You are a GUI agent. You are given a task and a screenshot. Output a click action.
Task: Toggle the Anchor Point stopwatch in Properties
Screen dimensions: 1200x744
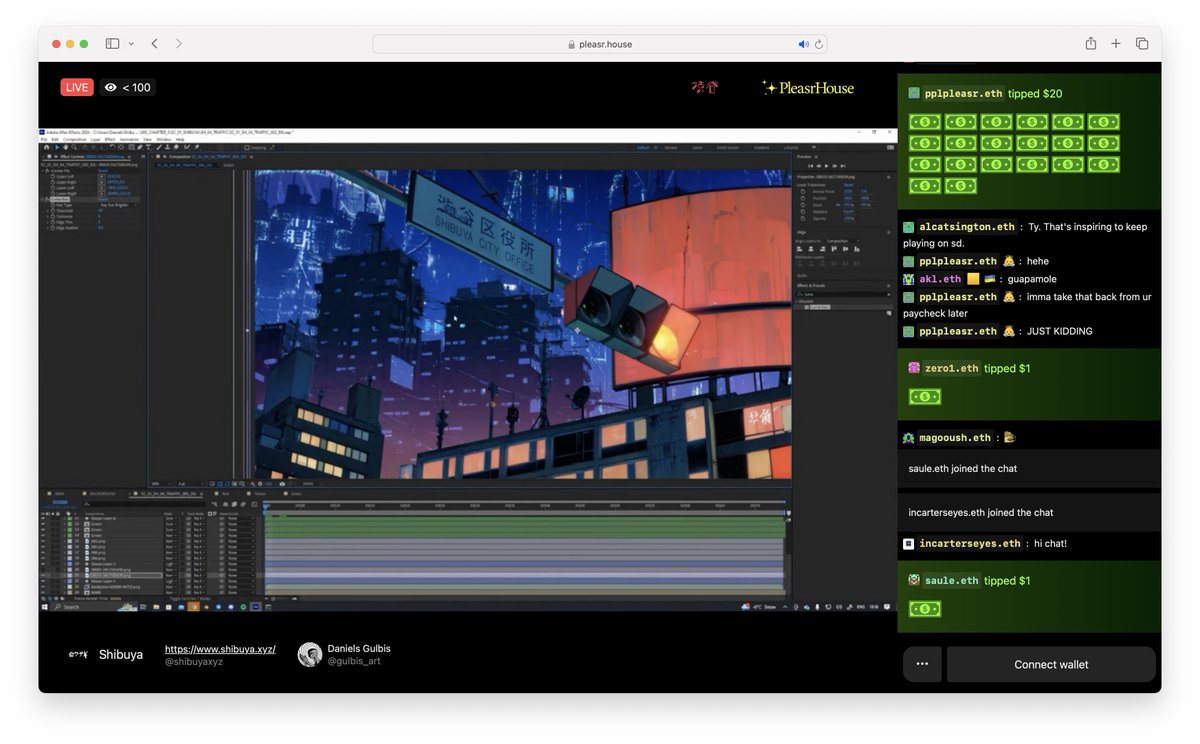click(803, 191)
